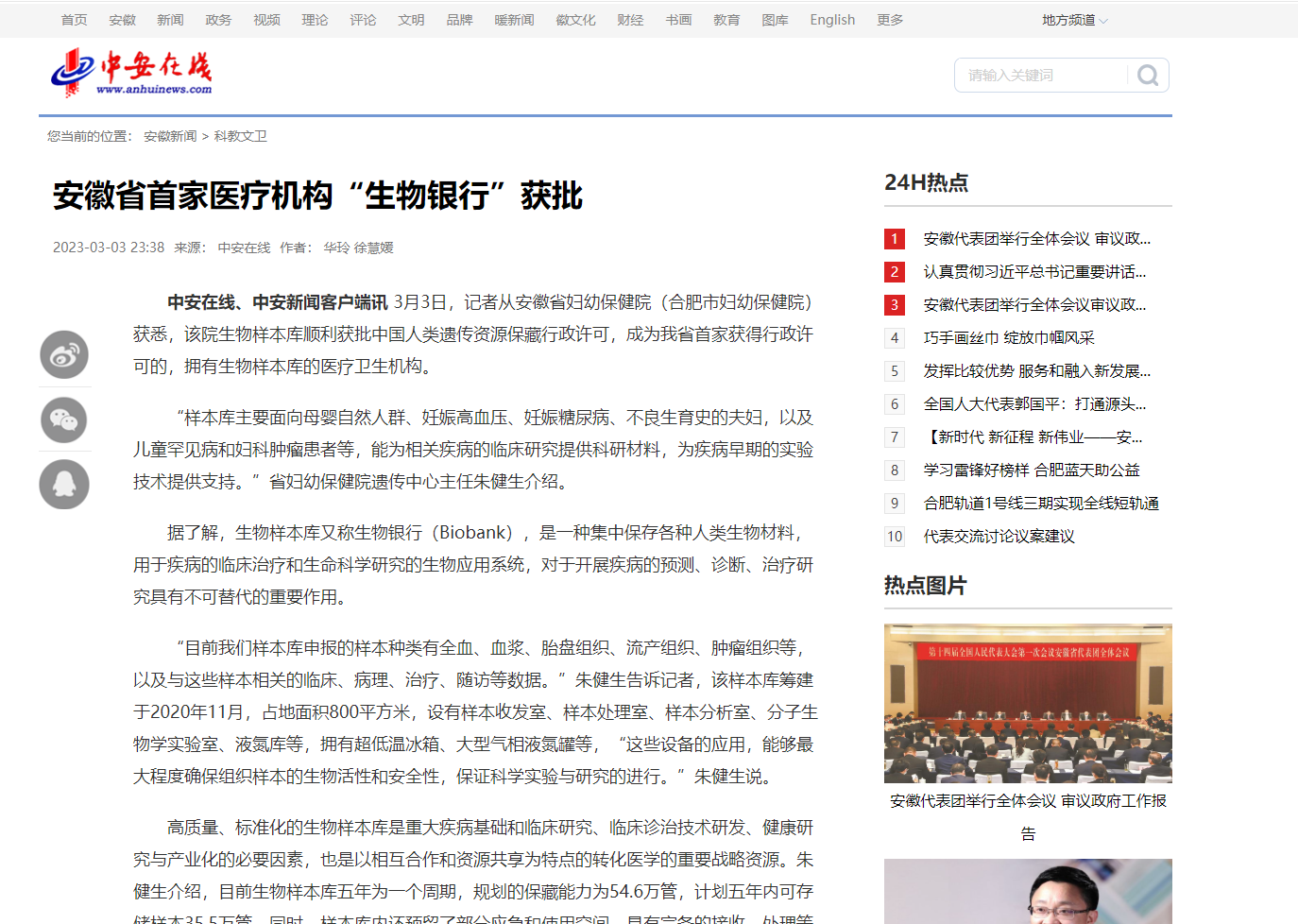The image size is (1298, 924).
Task: Open the conference hall hot photo
Action: [x=1028, y=703]
